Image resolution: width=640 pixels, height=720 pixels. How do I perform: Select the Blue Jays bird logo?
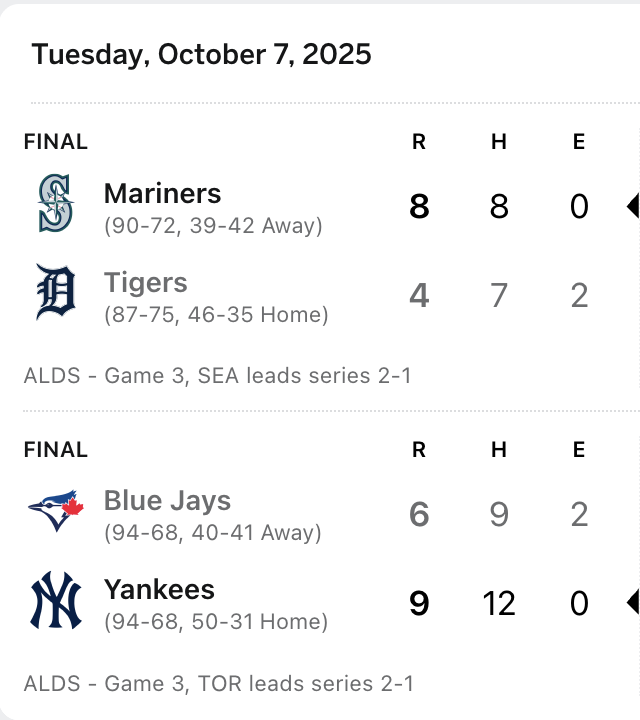56,511
